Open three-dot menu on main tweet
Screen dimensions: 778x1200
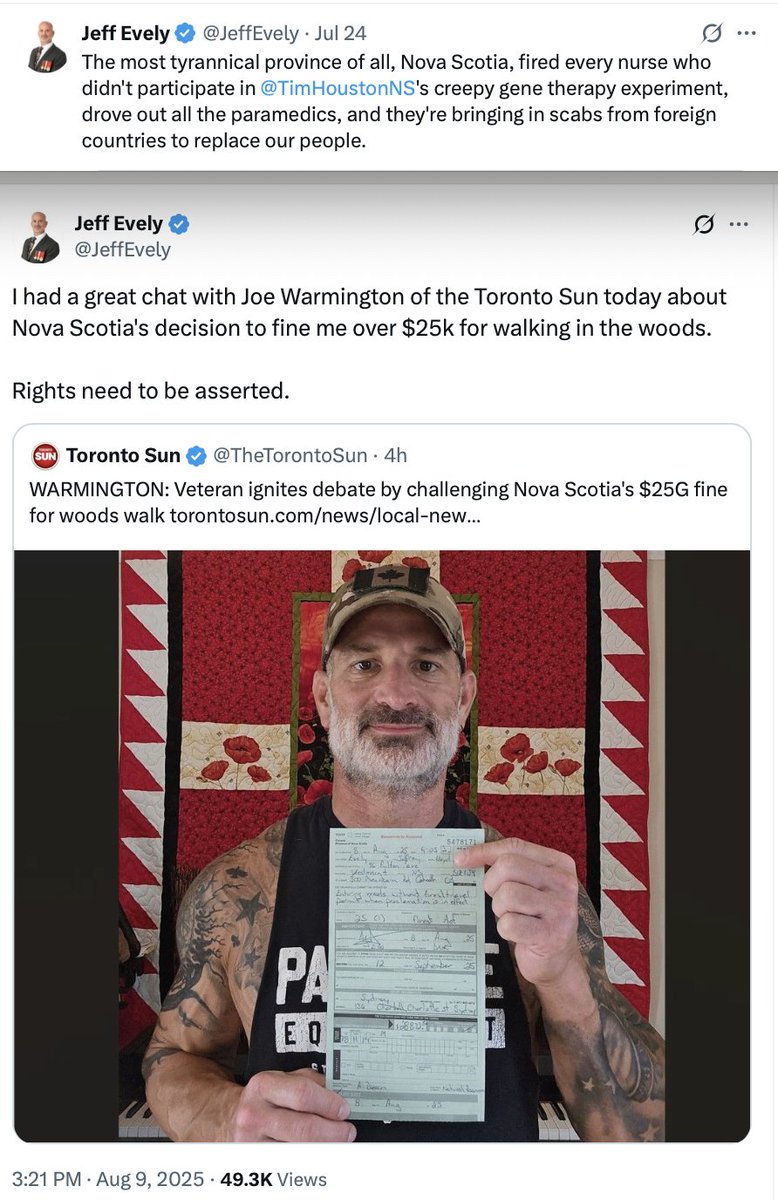[739, 224]
